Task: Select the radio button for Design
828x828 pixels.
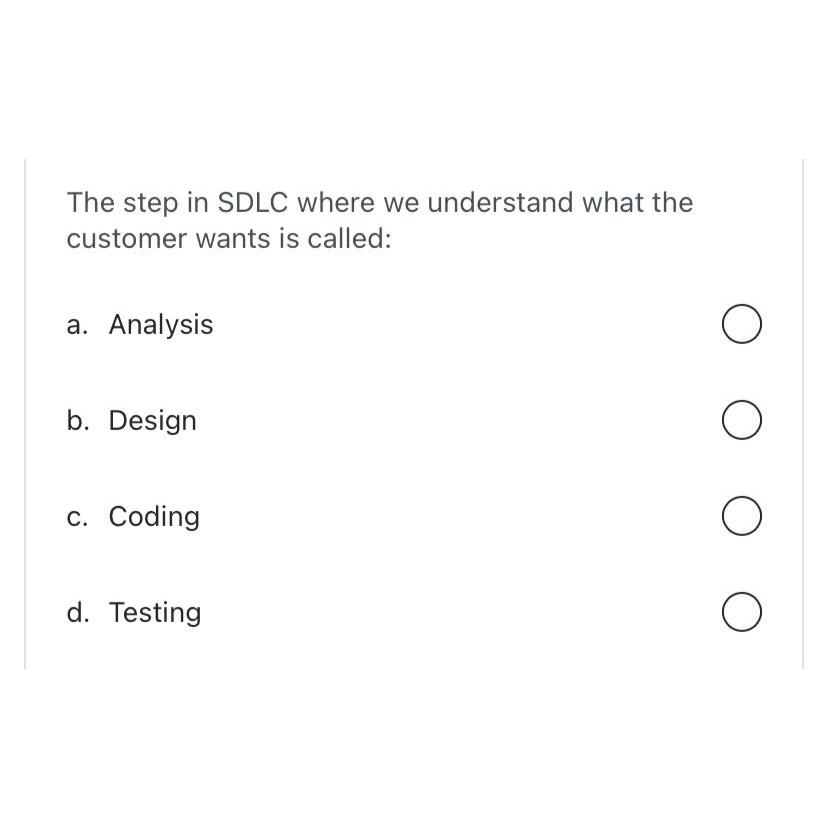Action: pos(741,419)
